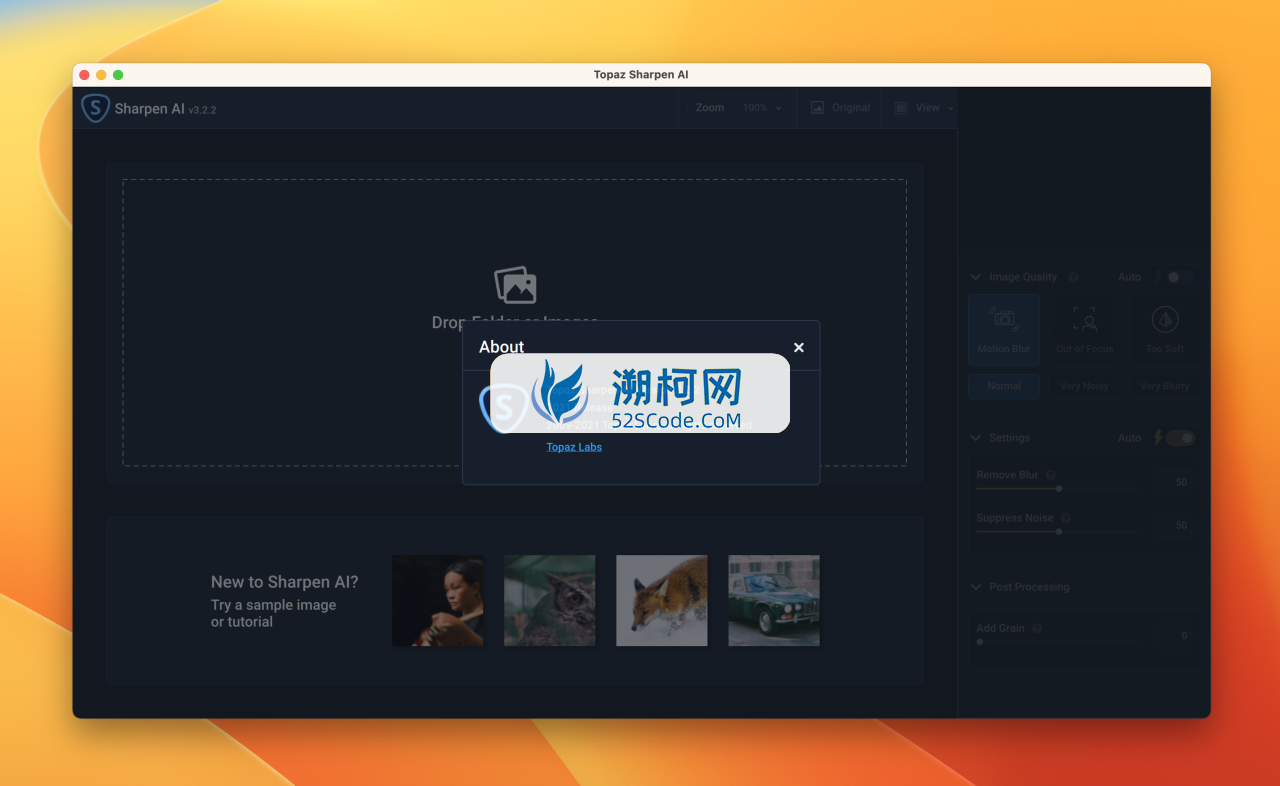Click the Suppress Noise value field

[x=1174, y=525]
